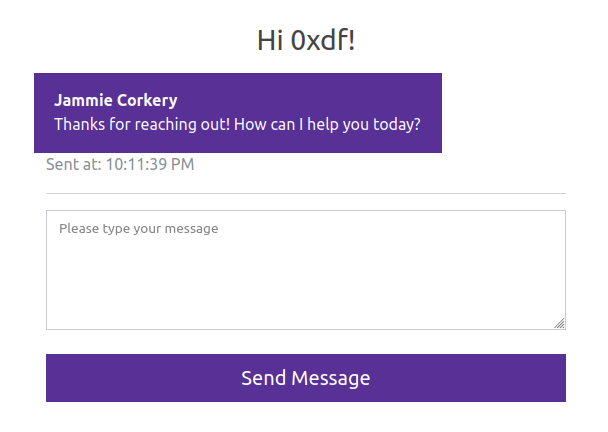Viewport: 608px width, 432px height.
Task: Click the horizontal divider below the timestamp
Action: [305, 193]
